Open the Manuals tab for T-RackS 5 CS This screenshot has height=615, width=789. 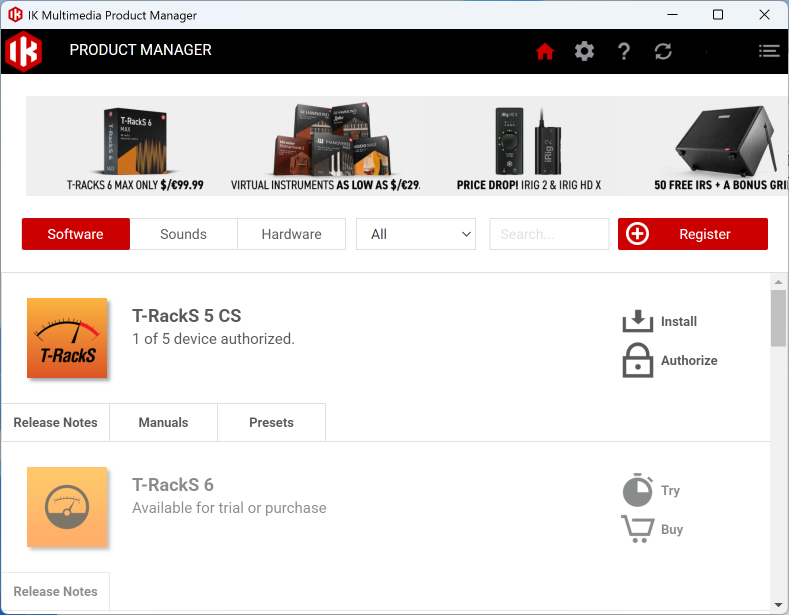(163, 422)
